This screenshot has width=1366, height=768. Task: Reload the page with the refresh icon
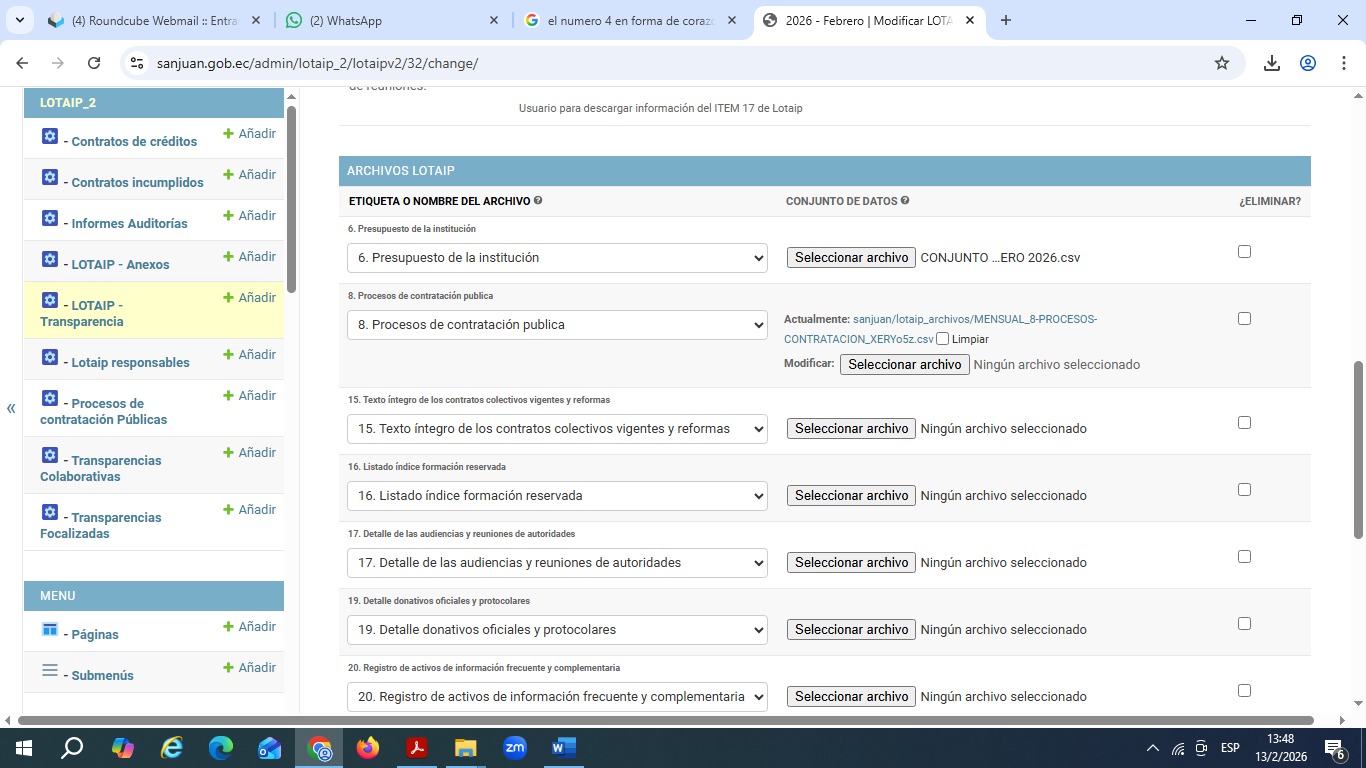[x=94, y=63]
